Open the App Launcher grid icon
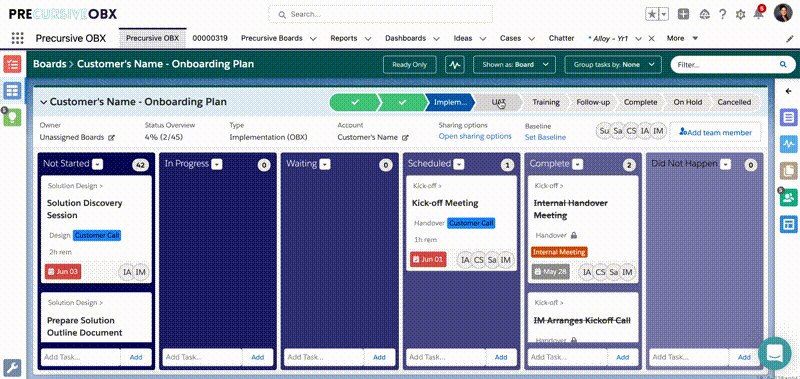Image resolution: width=800 pixels, height=379 pixels. (17, 38)
